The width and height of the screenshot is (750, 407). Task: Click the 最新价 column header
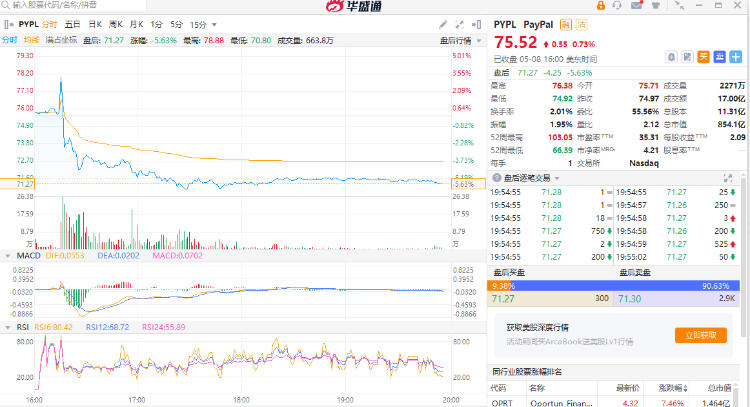click(628, 388)
